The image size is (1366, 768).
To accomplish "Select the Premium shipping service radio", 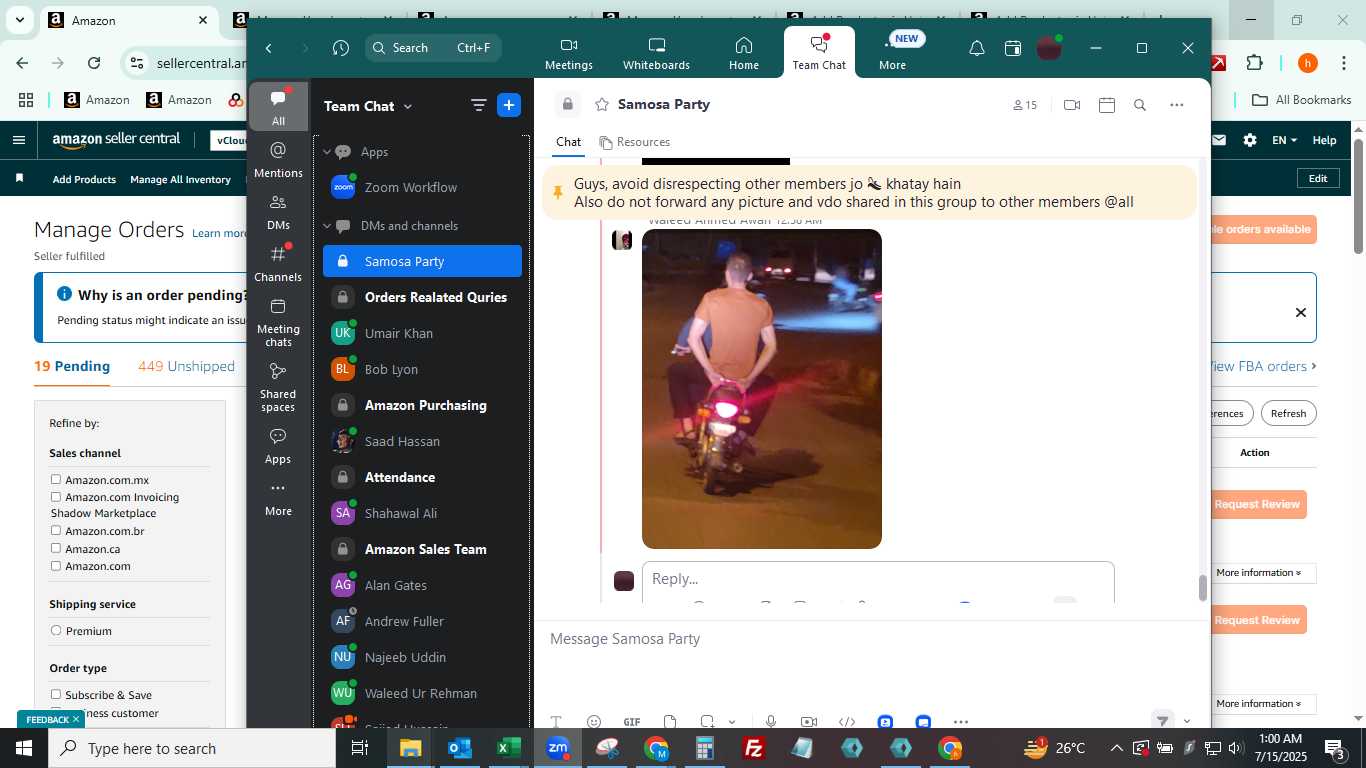I will click(56, 631).
